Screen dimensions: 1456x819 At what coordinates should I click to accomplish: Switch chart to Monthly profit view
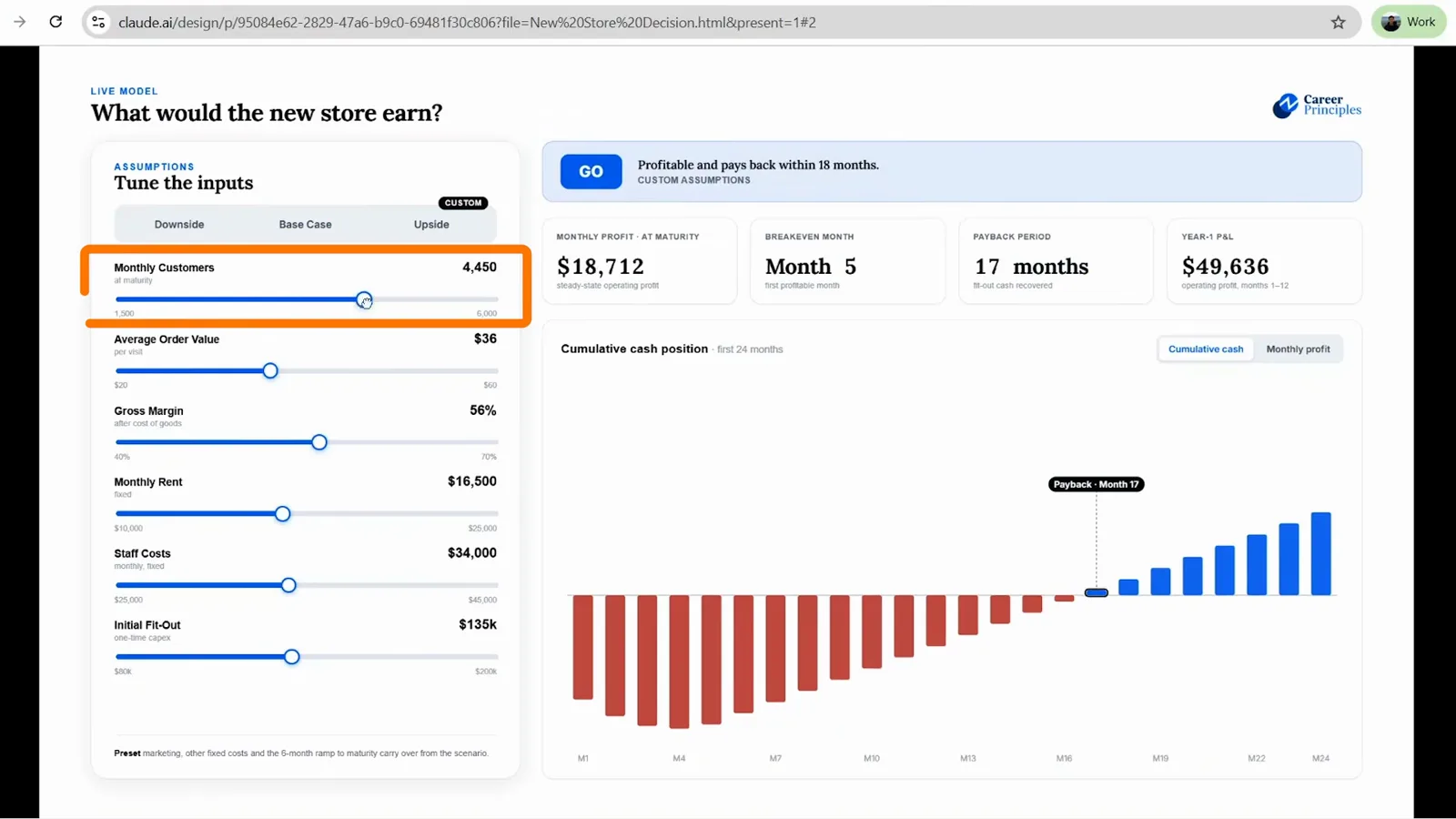1298,349
